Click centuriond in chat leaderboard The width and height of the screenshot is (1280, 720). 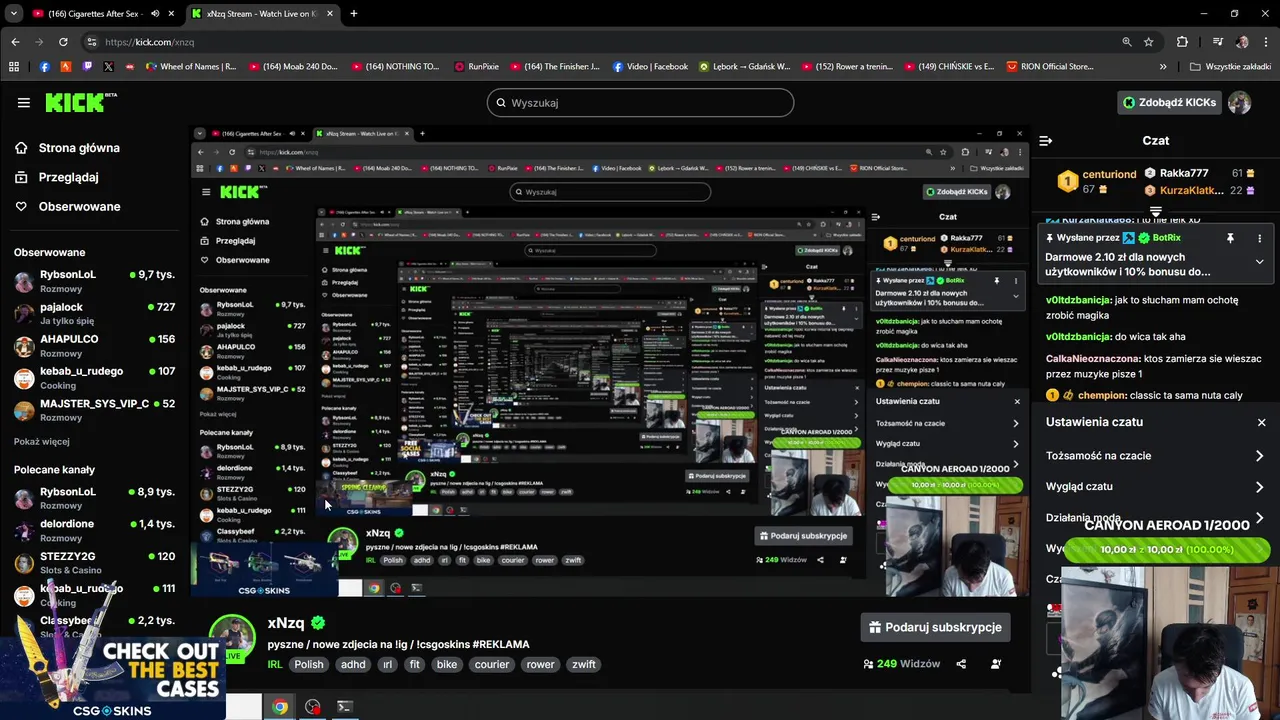coord(1109,174)
